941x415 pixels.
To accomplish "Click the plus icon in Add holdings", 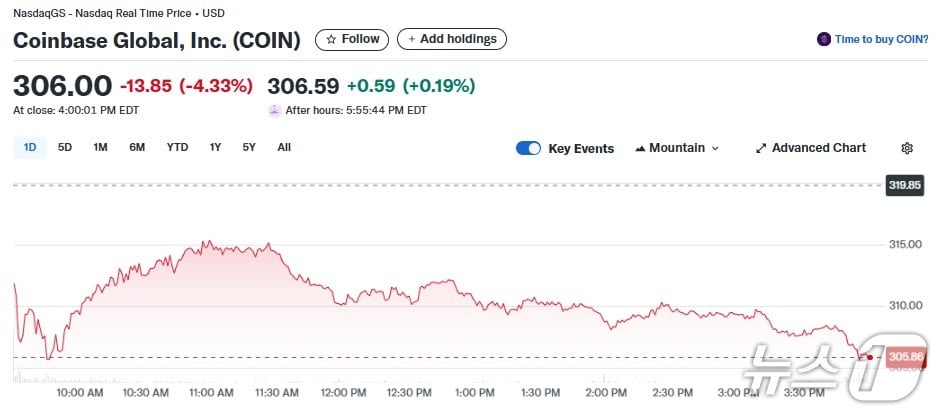I will (x=411, y=39).
